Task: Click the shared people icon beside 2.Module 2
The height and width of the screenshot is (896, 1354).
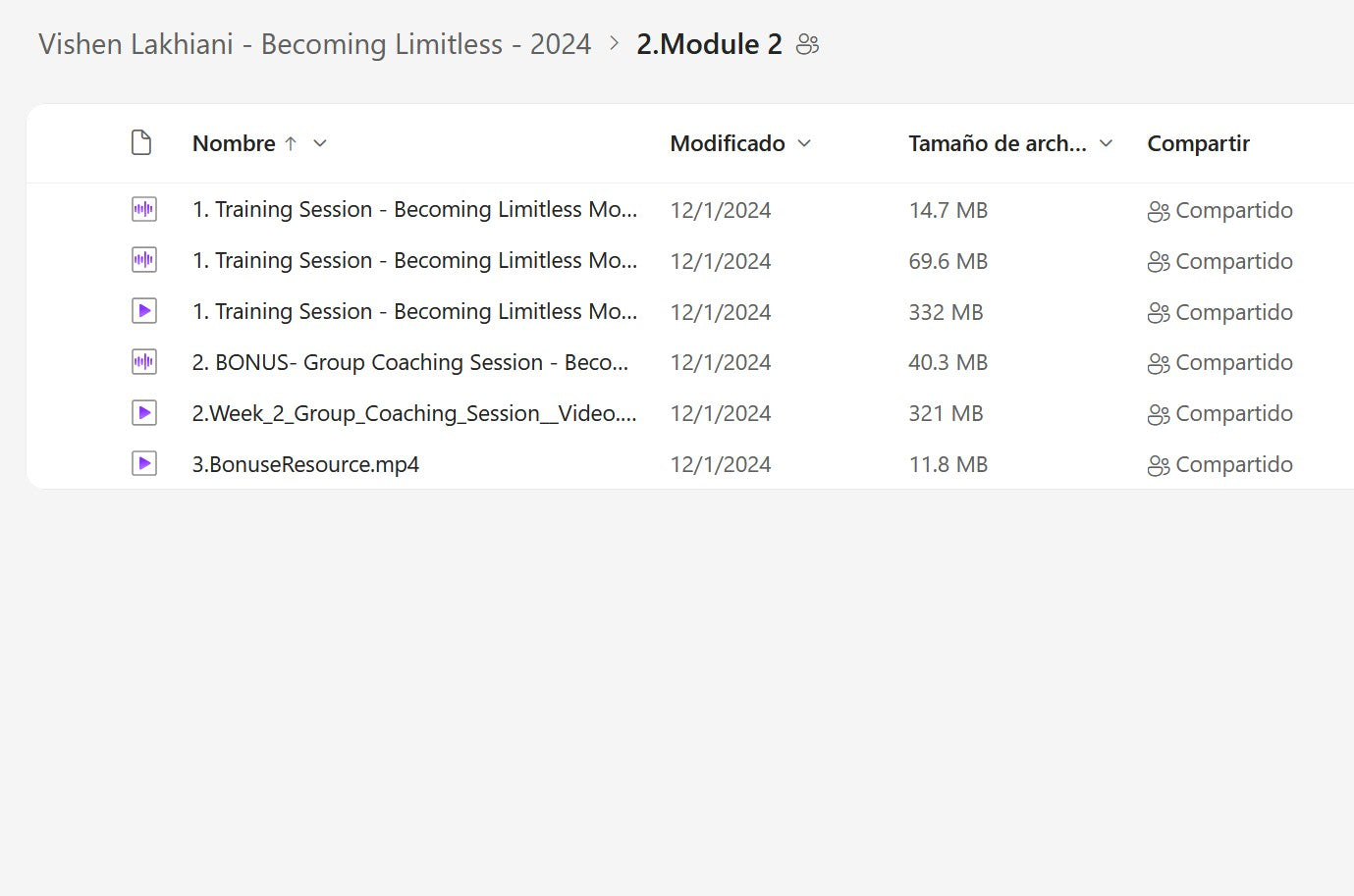Action: (x=807, y=45)
